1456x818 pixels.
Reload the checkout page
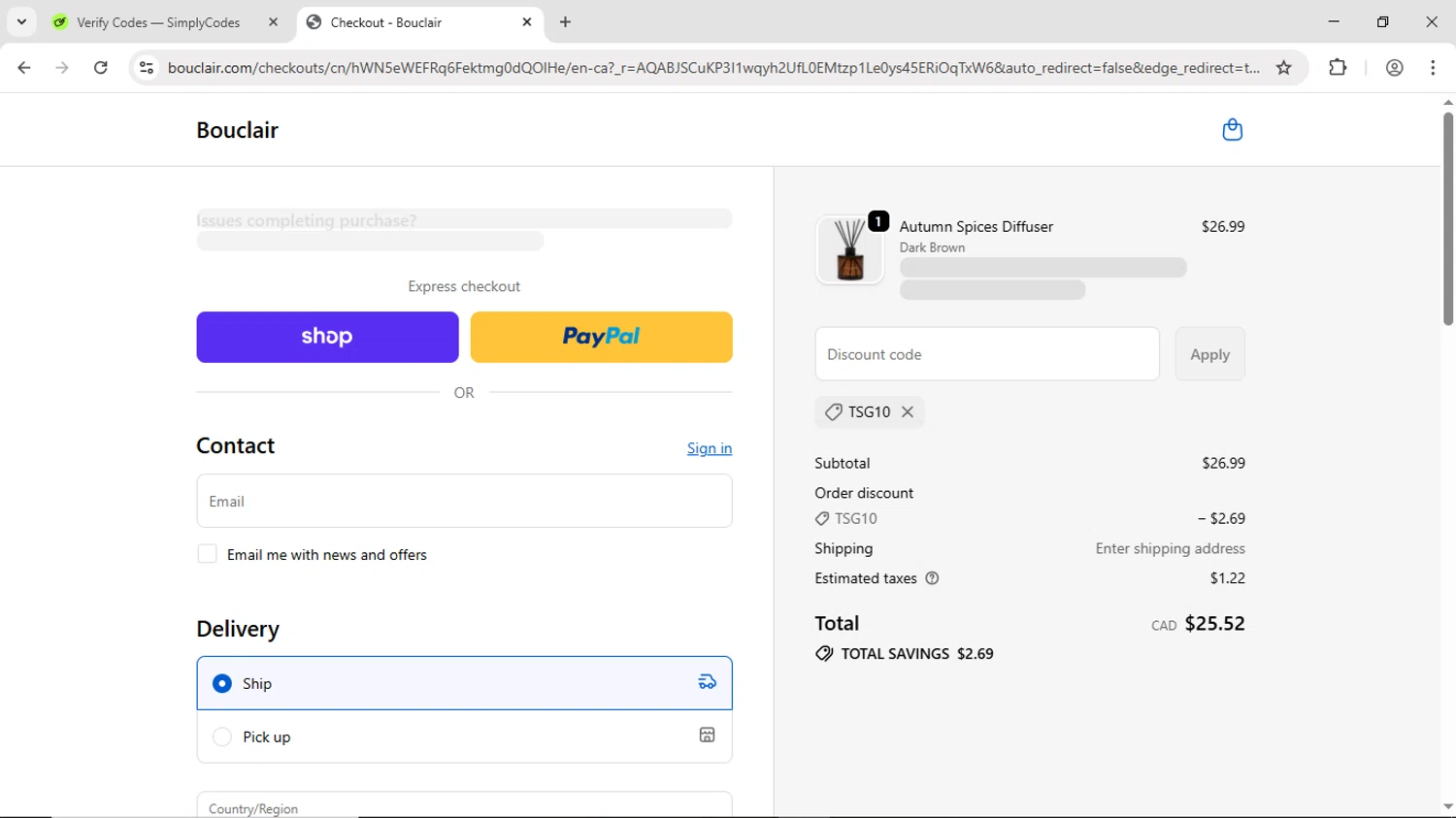(101, 68)
